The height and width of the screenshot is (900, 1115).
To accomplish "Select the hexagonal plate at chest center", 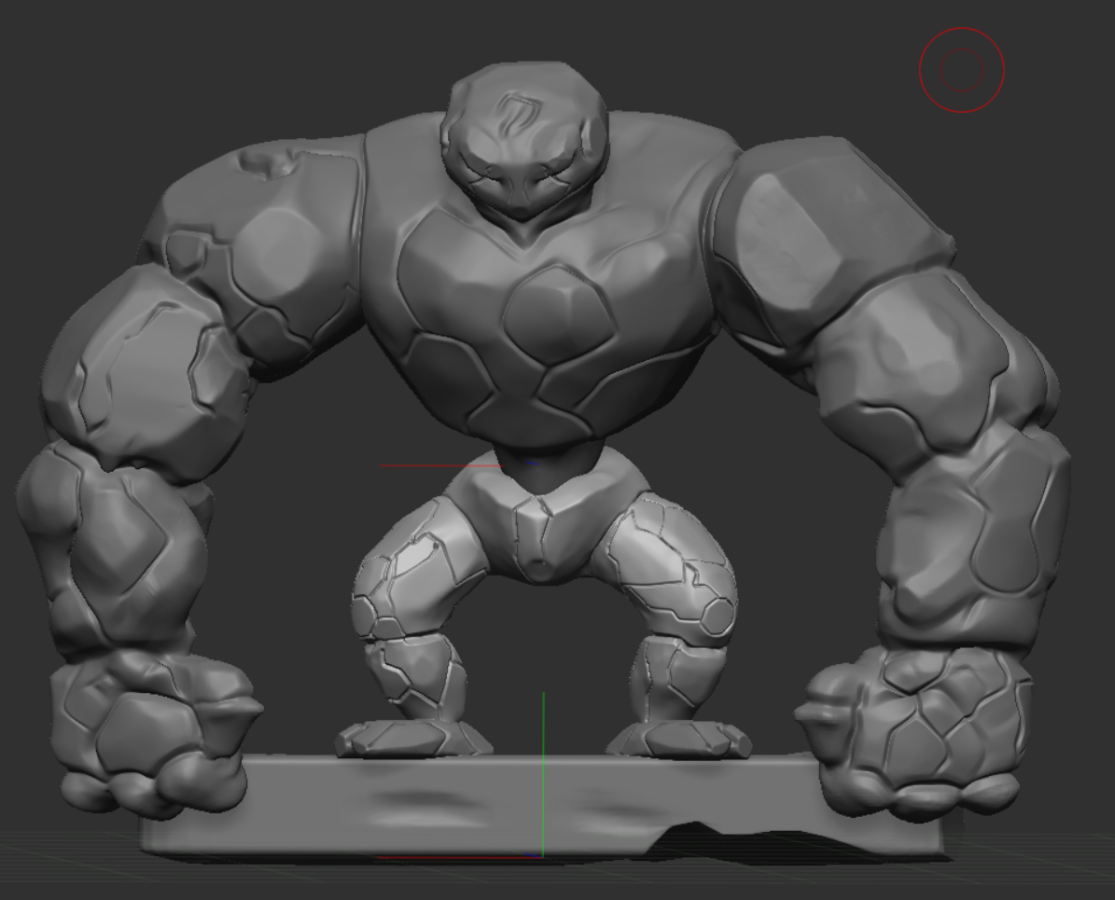I will [558, 314].
